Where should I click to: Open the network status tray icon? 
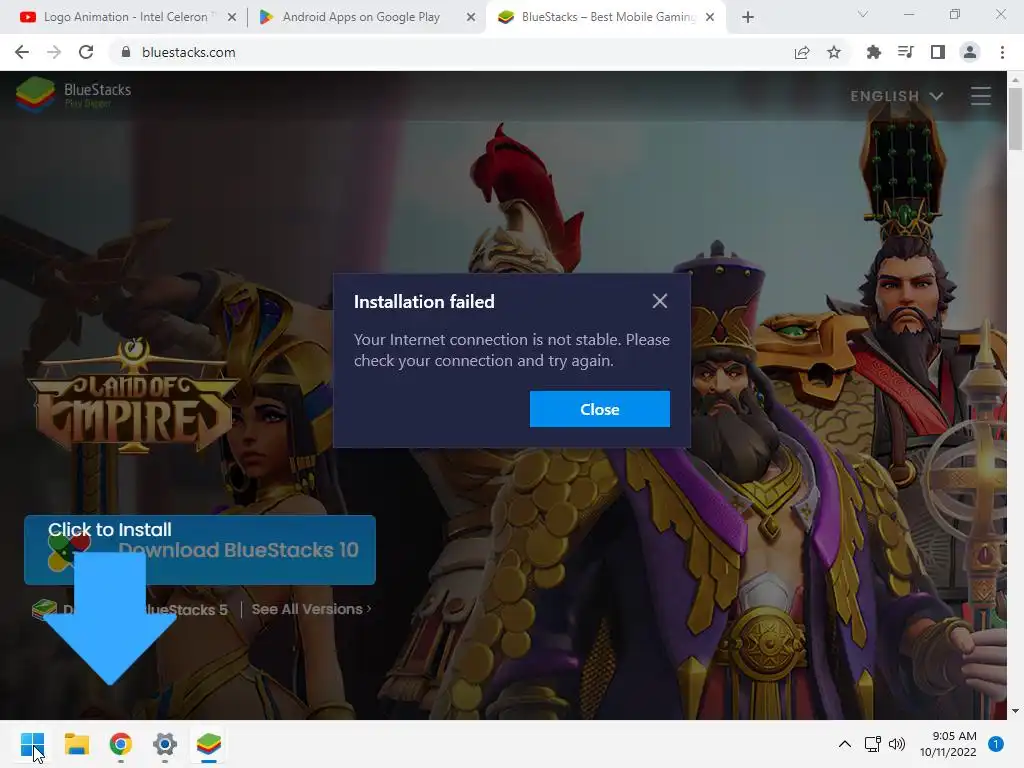tap(872, 744)
